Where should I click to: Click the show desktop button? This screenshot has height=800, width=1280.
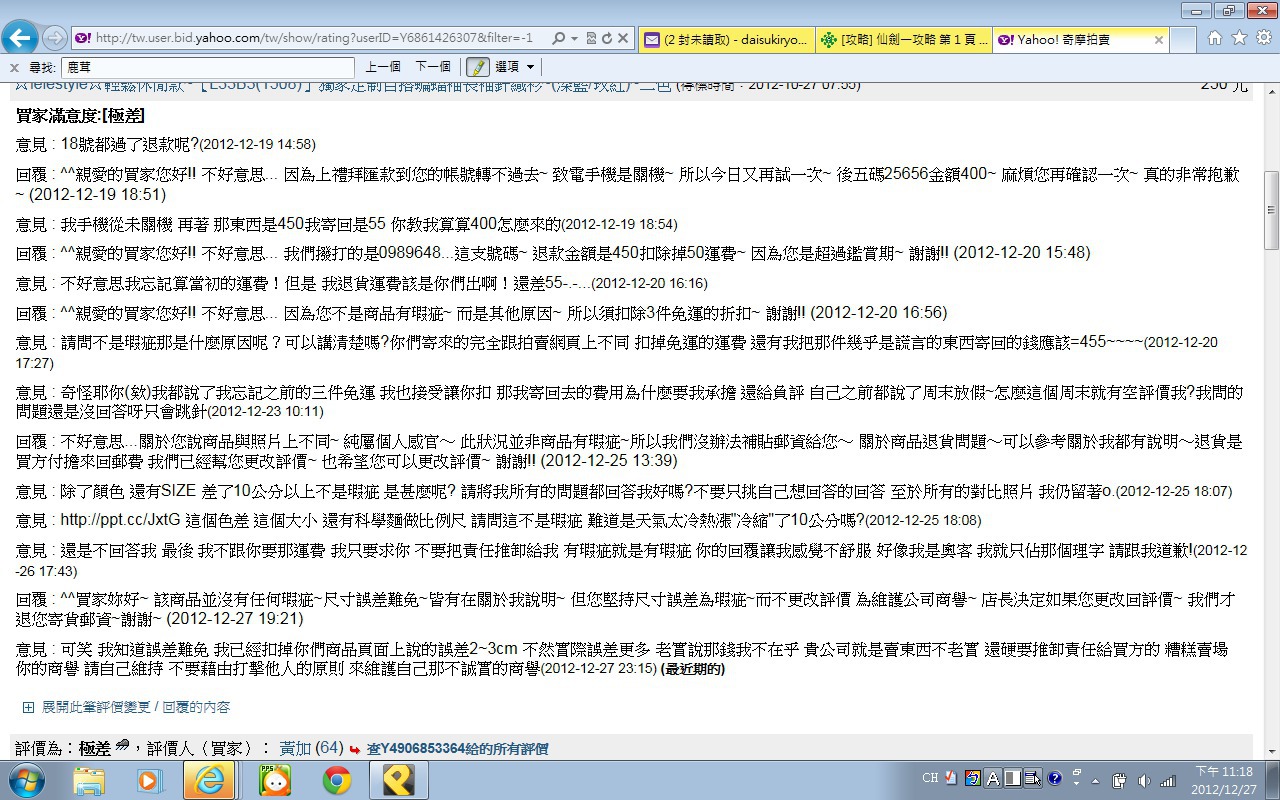[1272, 780]
